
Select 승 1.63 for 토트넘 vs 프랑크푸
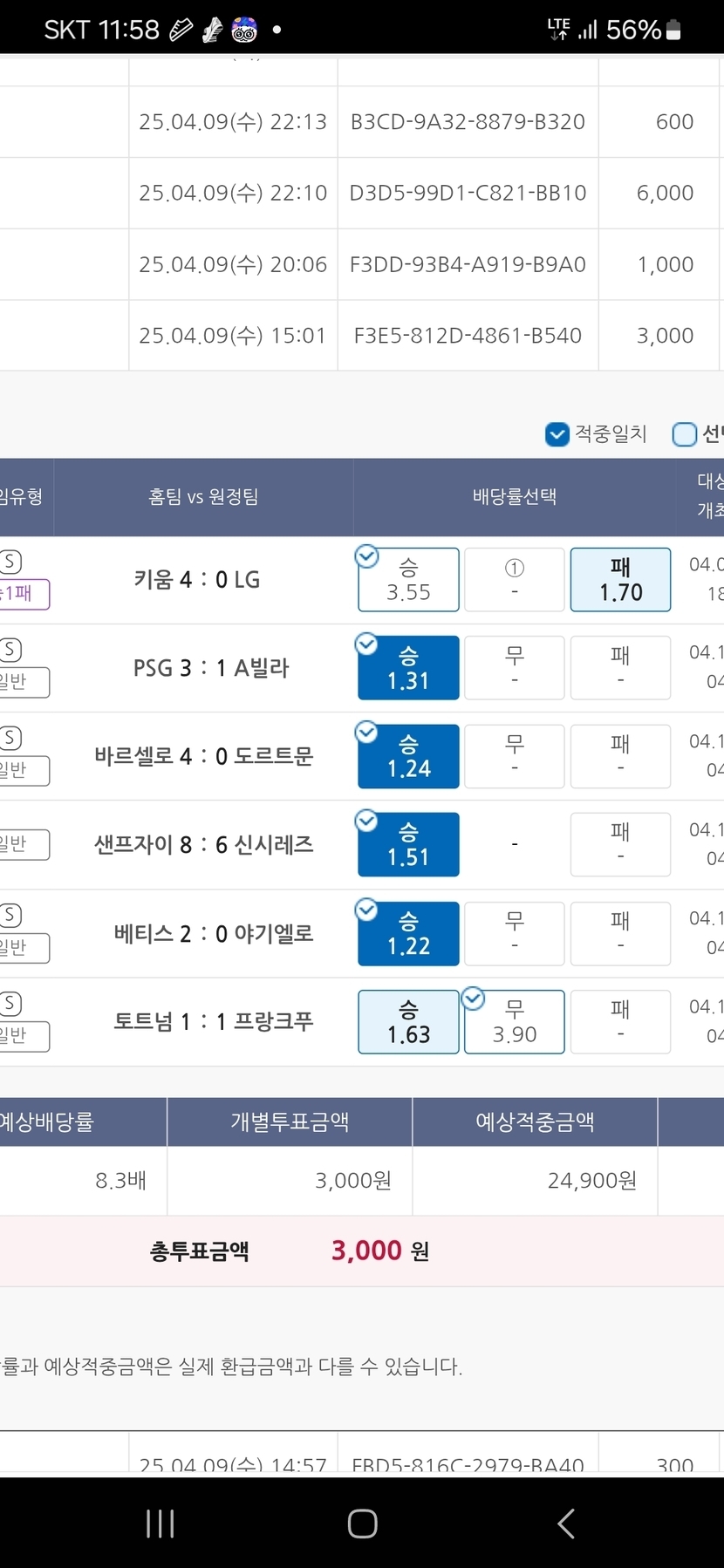(408, 1022)
